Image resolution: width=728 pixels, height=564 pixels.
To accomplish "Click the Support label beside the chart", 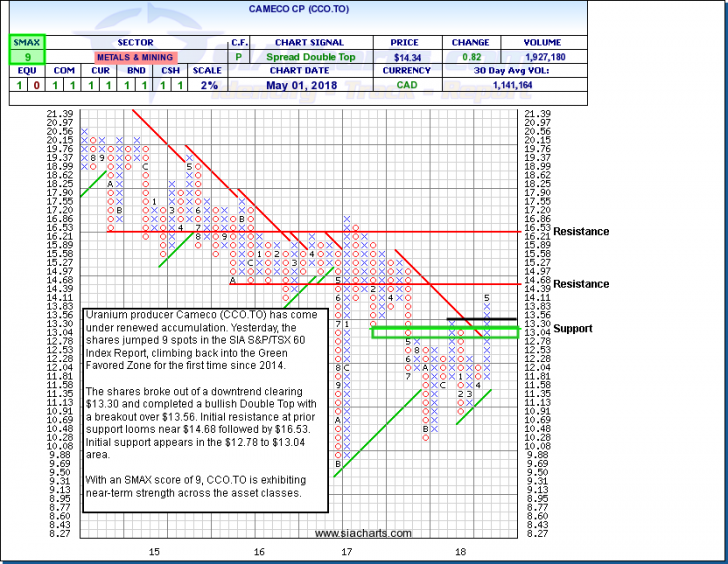I will (572, 328).
